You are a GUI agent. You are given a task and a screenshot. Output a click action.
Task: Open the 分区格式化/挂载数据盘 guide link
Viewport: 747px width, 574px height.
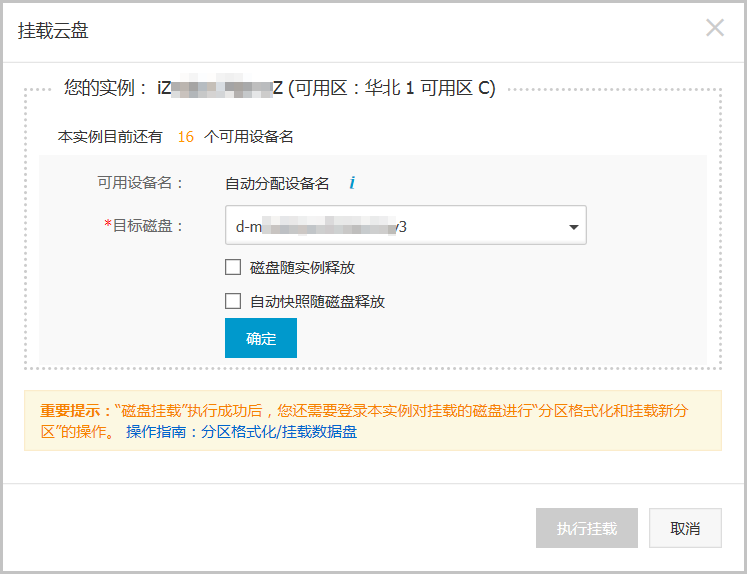(279, 432)
